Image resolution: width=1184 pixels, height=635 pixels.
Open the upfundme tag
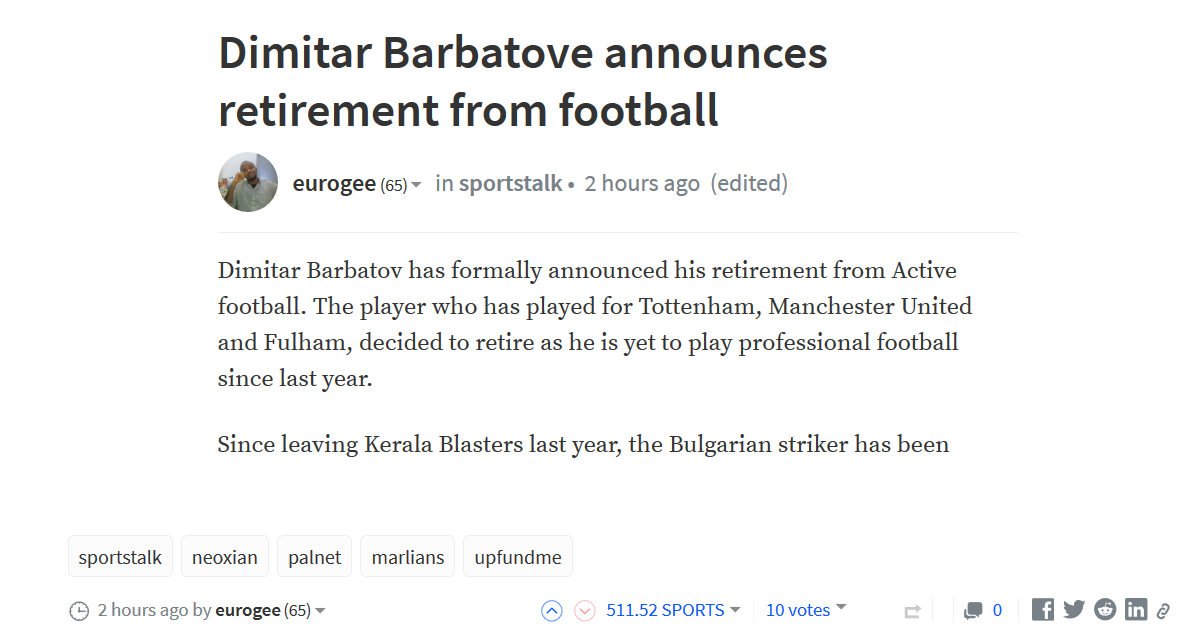(518, 557)
